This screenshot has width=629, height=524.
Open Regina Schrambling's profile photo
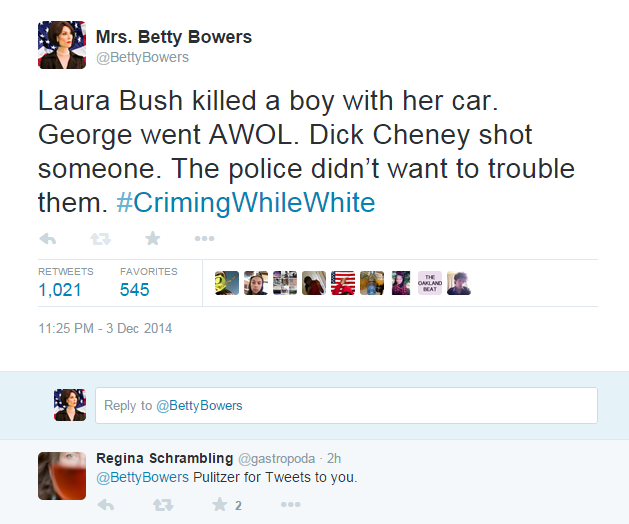point(62,476)
